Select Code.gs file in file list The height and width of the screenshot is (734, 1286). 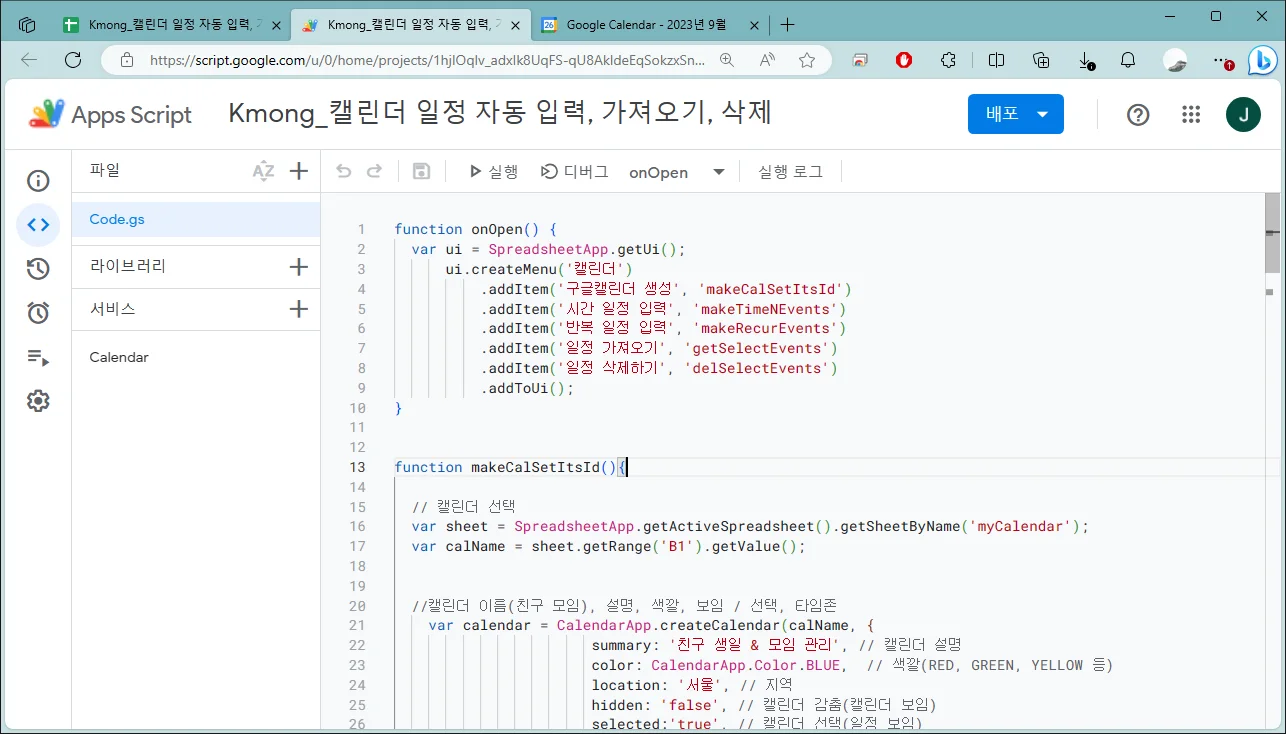[196, 219]
